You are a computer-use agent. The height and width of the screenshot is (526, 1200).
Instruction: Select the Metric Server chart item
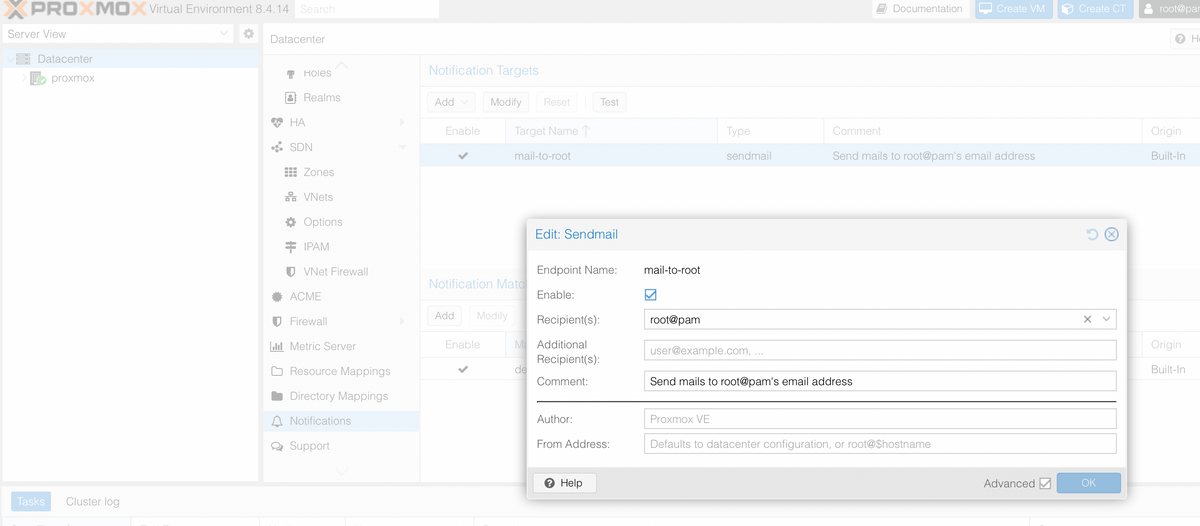pyautogui.click(x=322, y=346)
